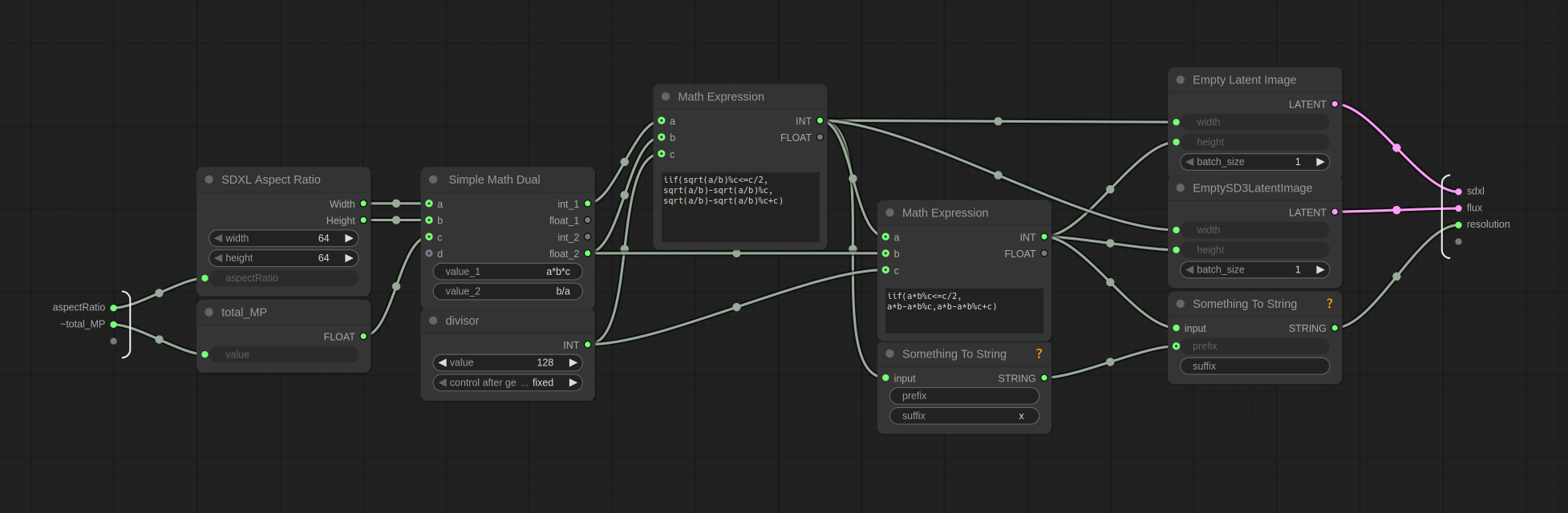Collapse the Empty Latent Image node via title dot

1181,80
